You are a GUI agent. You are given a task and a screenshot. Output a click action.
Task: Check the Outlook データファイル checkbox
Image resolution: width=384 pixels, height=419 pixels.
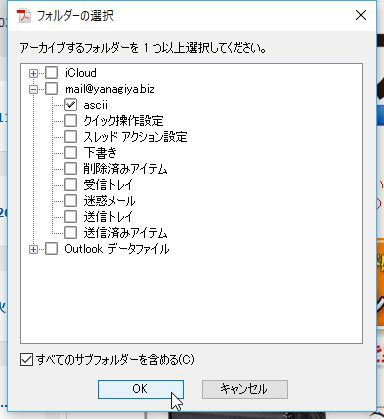[51, 249]
